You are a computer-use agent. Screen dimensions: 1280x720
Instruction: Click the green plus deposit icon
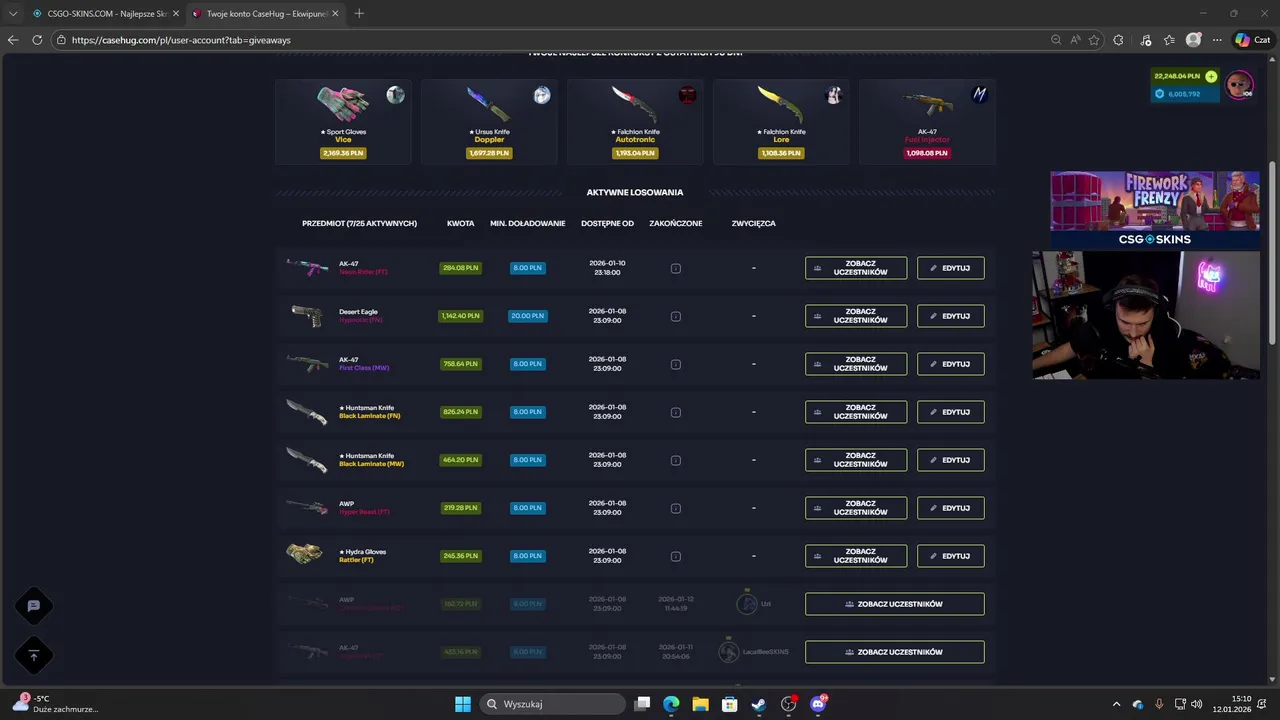point(1211,76)
